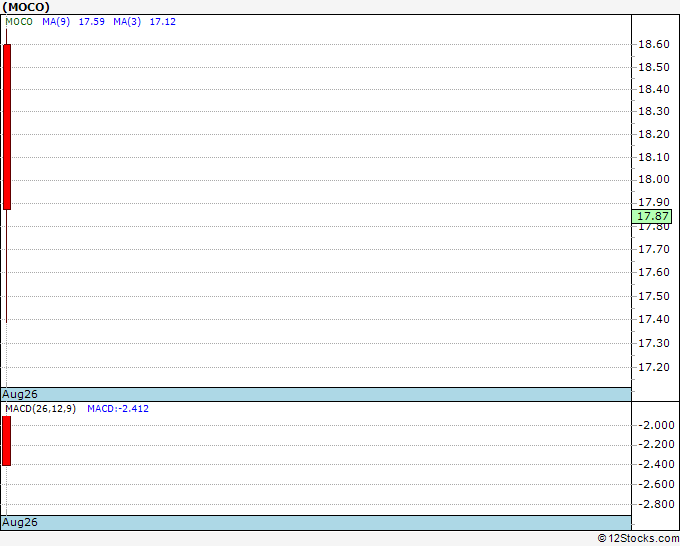This screenshot has width=680, height=546.
Task: Click the 18.60 price axis label
Action: click(x=654, y=44)
